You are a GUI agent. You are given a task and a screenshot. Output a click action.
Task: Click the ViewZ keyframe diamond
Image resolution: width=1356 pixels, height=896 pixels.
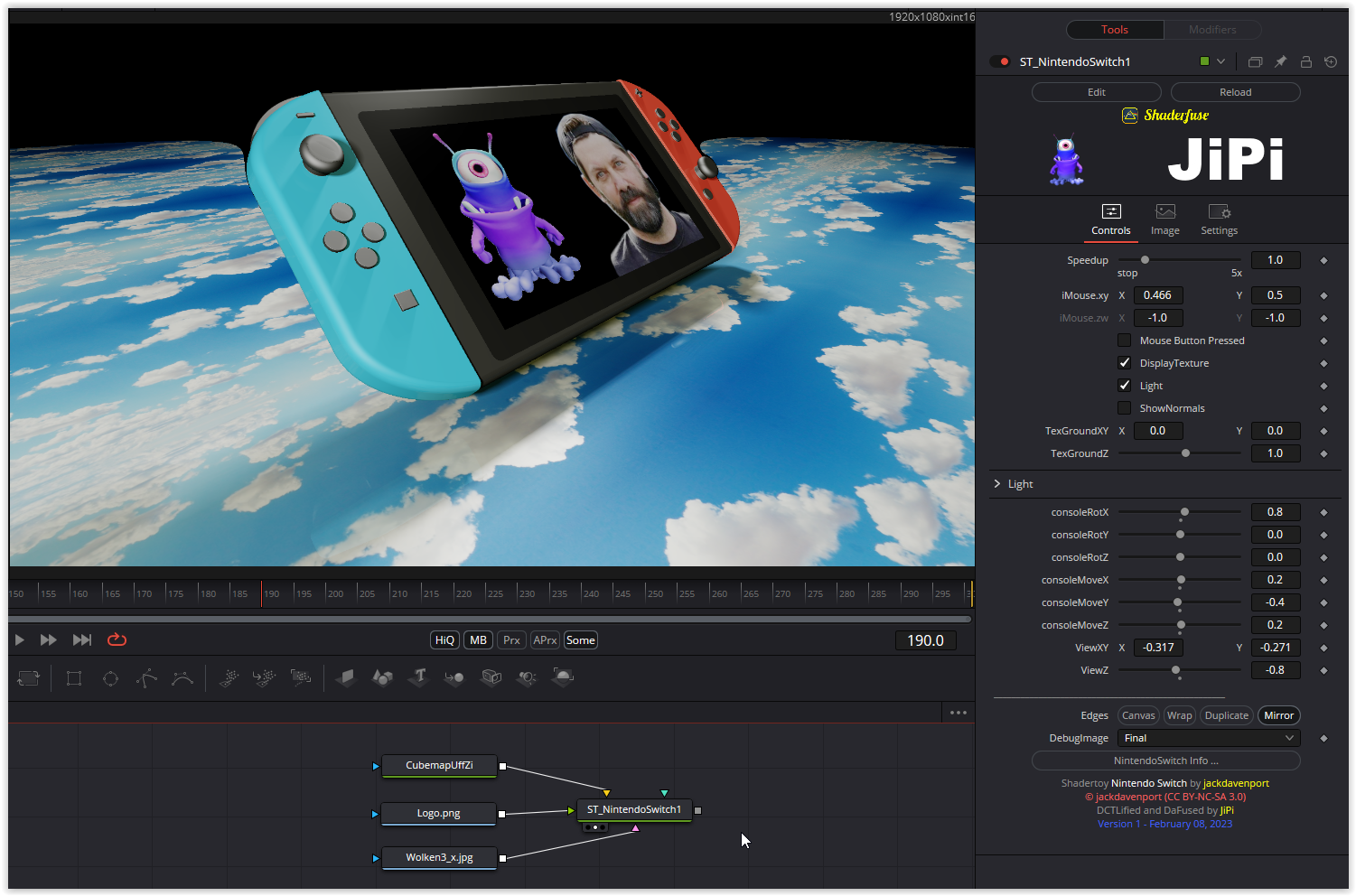(x=1323, y=670)
